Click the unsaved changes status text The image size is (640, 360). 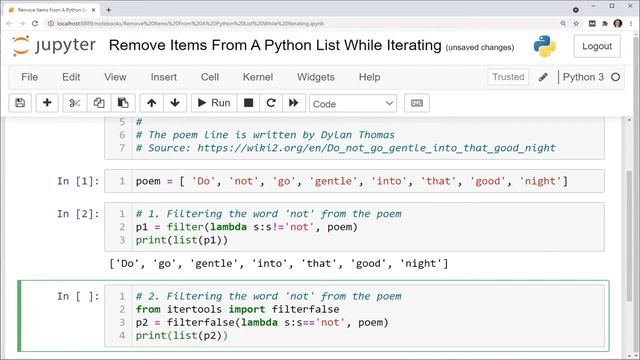(x=480, y=47)
